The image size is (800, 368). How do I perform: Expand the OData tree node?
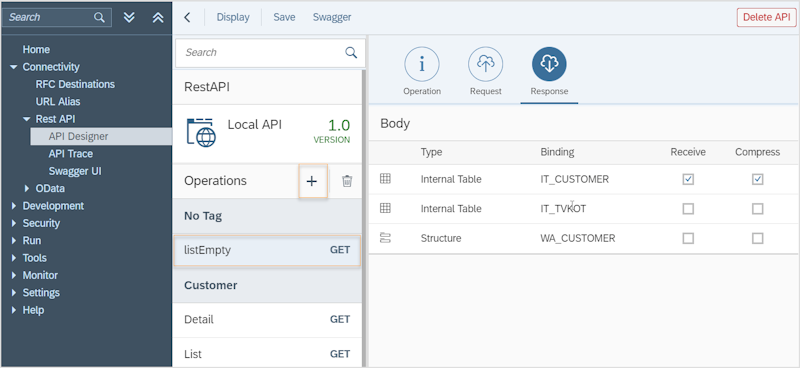(27, 189)
